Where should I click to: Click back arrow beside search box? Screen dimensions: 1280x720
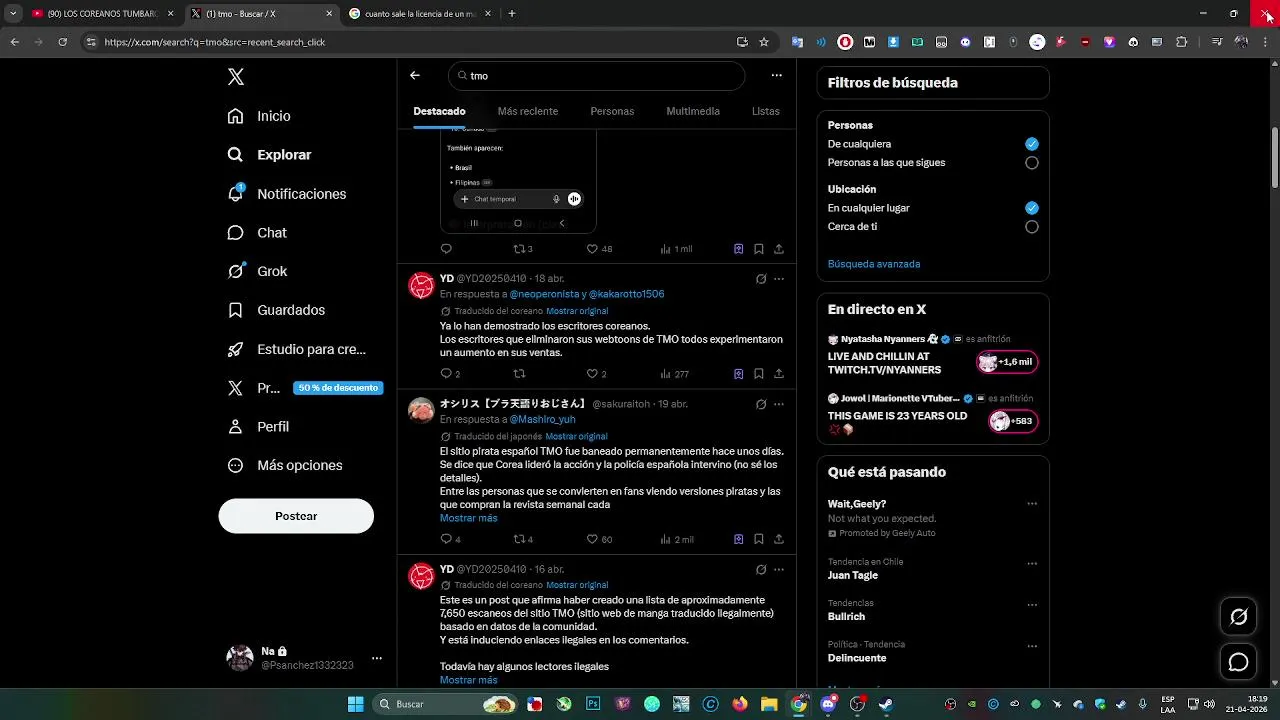pyautogui.click(x=415, y=75)
